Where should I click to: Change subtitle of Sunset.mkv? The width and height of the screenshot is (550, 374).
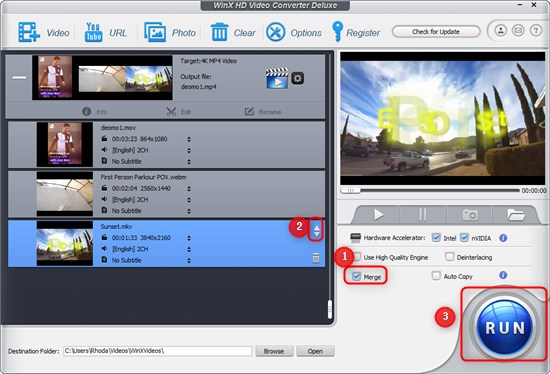(x=189, y=261)
